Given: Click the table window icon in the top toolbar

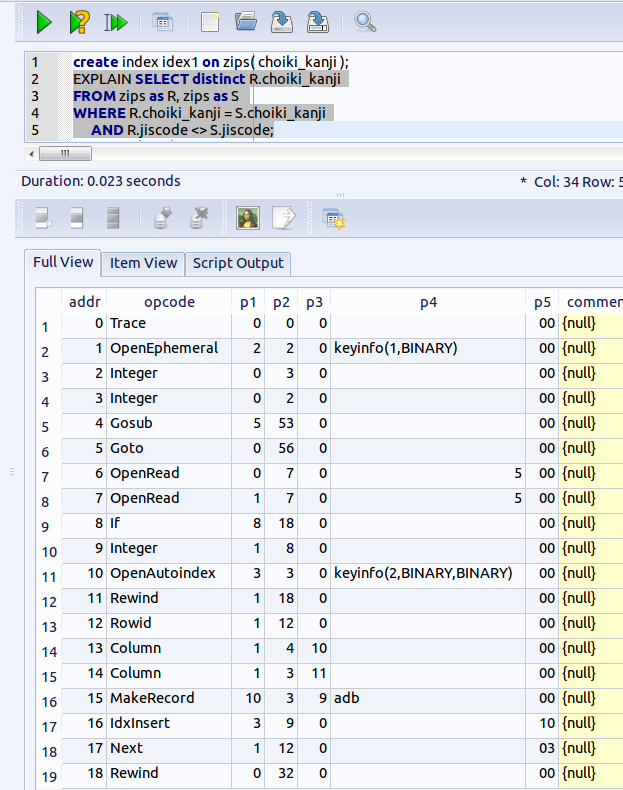Looking at the screenshot, I should coord(163,23).
